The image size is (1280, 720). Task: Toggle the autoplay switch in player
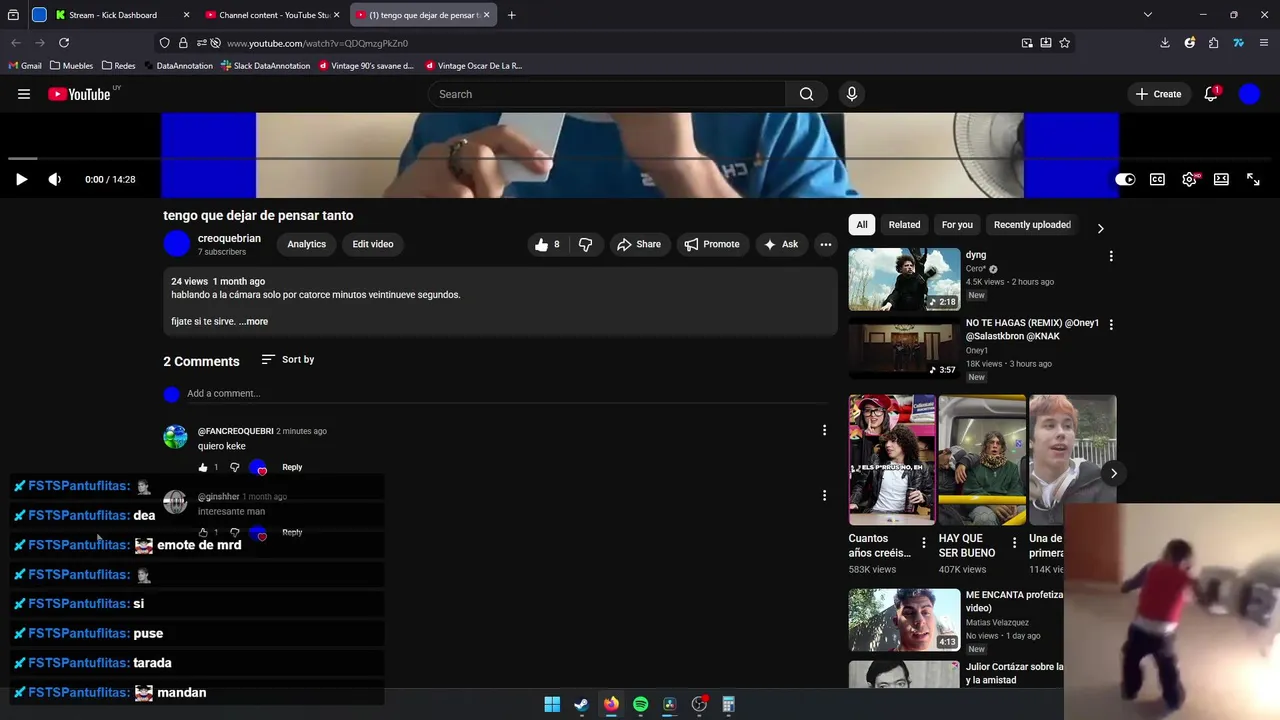(1125, 179)
